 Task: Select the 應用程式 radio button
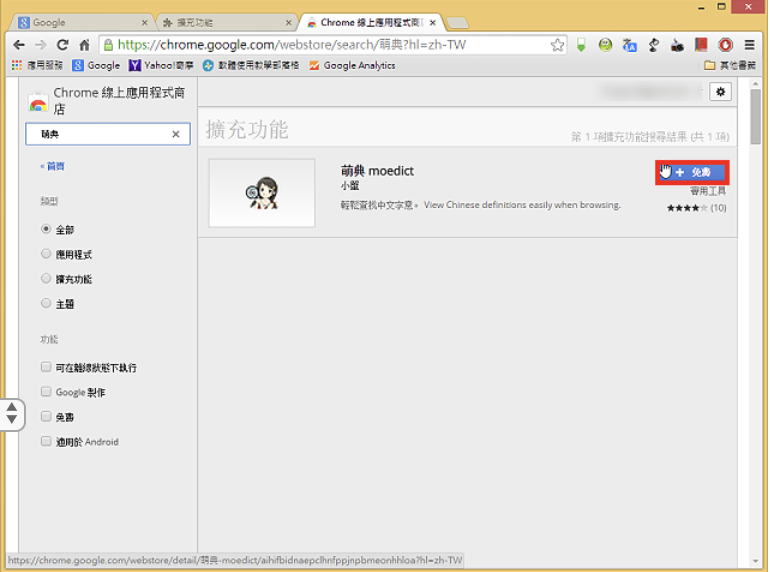tap(46, 254)
